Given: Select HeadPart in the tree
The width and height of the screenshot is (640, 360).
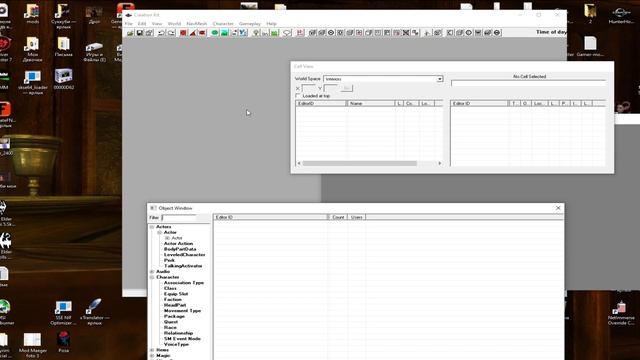Looking at the screenshot, I should [175, 305].
